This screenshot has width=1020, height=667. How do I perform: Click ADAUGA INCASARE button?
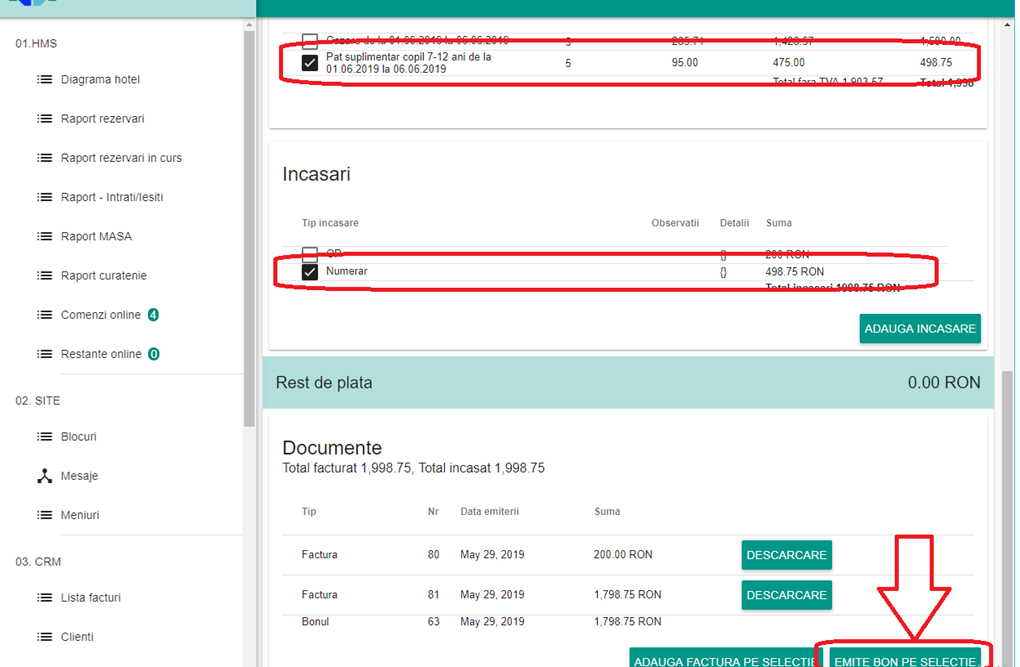coord(920,329)
